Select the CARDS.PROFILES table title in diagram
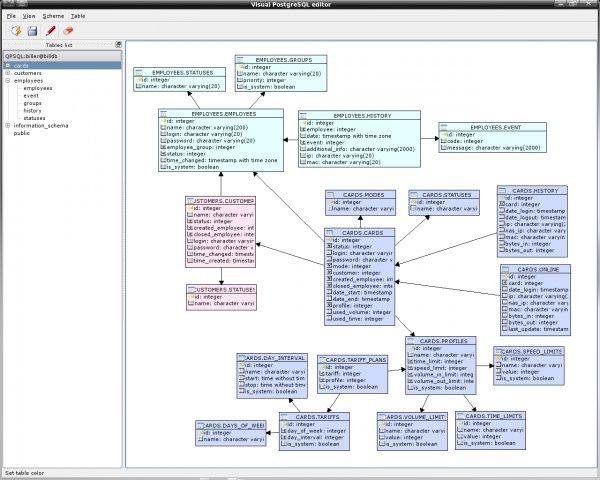The height and width of the screenshot is (480, 600). (444, 340)
